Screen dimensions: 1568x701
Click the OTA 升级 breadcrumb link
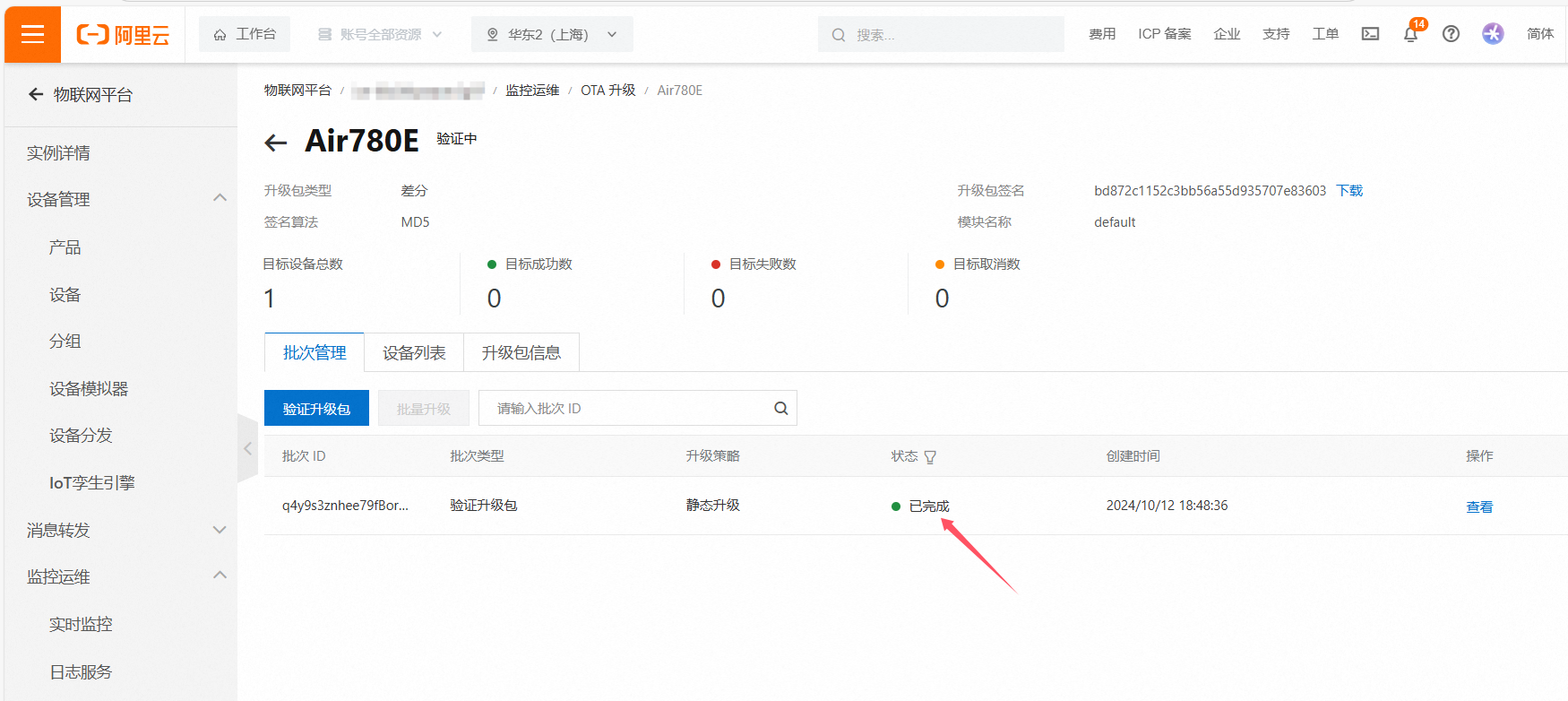(607, 91)
